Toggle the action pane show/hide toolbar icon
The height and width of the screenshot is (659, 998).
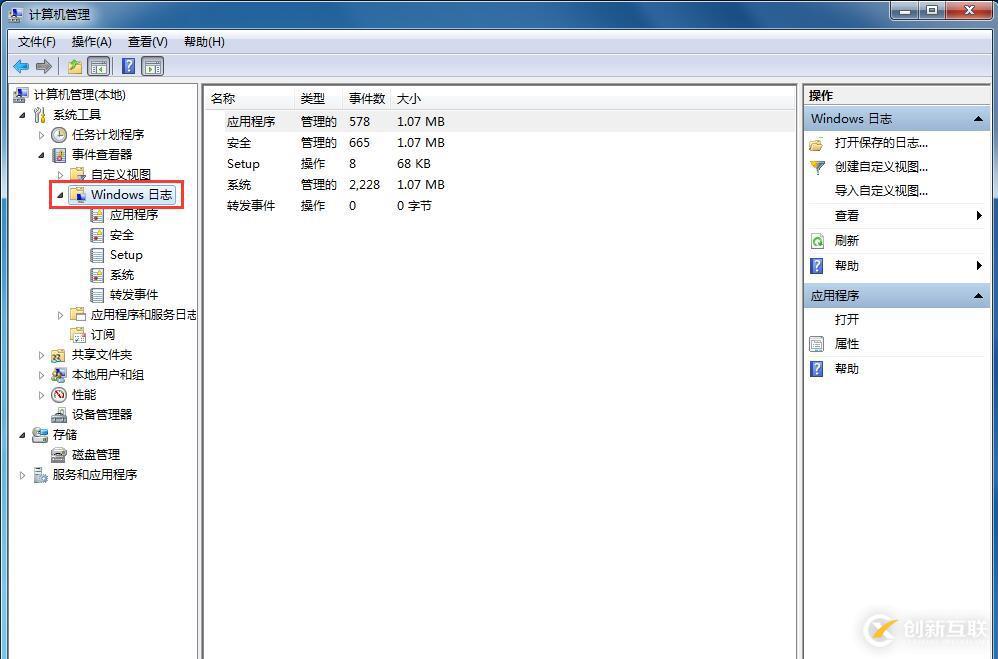pyautogui.click(x=153, y=66)
